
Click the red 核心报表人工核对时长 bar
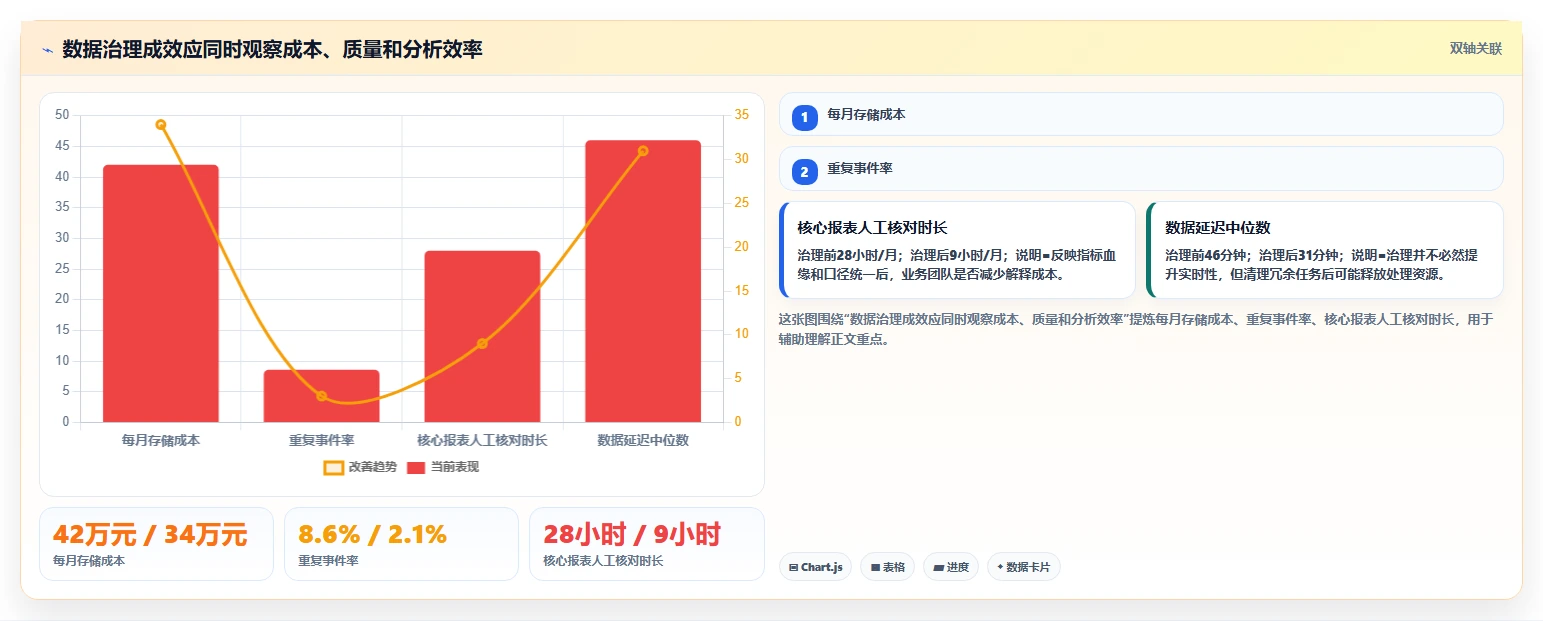482,337
